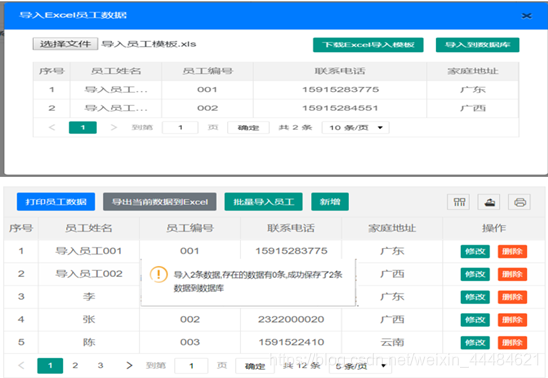Screen dimensions: 548x378
Task: Open the 10 条/页 page size dropdown
Action: pos(355,128)
